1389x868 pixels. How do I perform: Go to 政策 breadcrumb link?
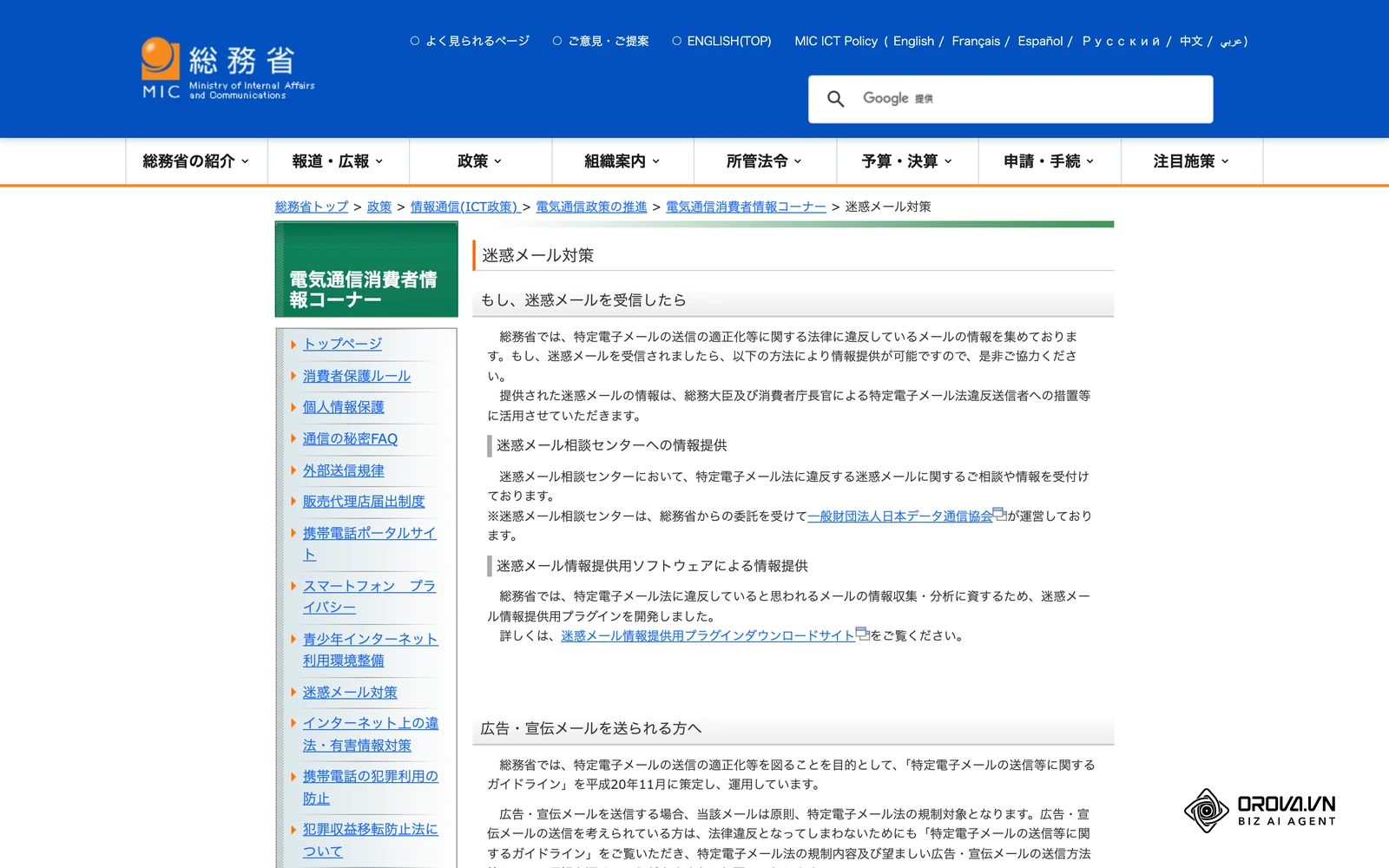point(379,207)
